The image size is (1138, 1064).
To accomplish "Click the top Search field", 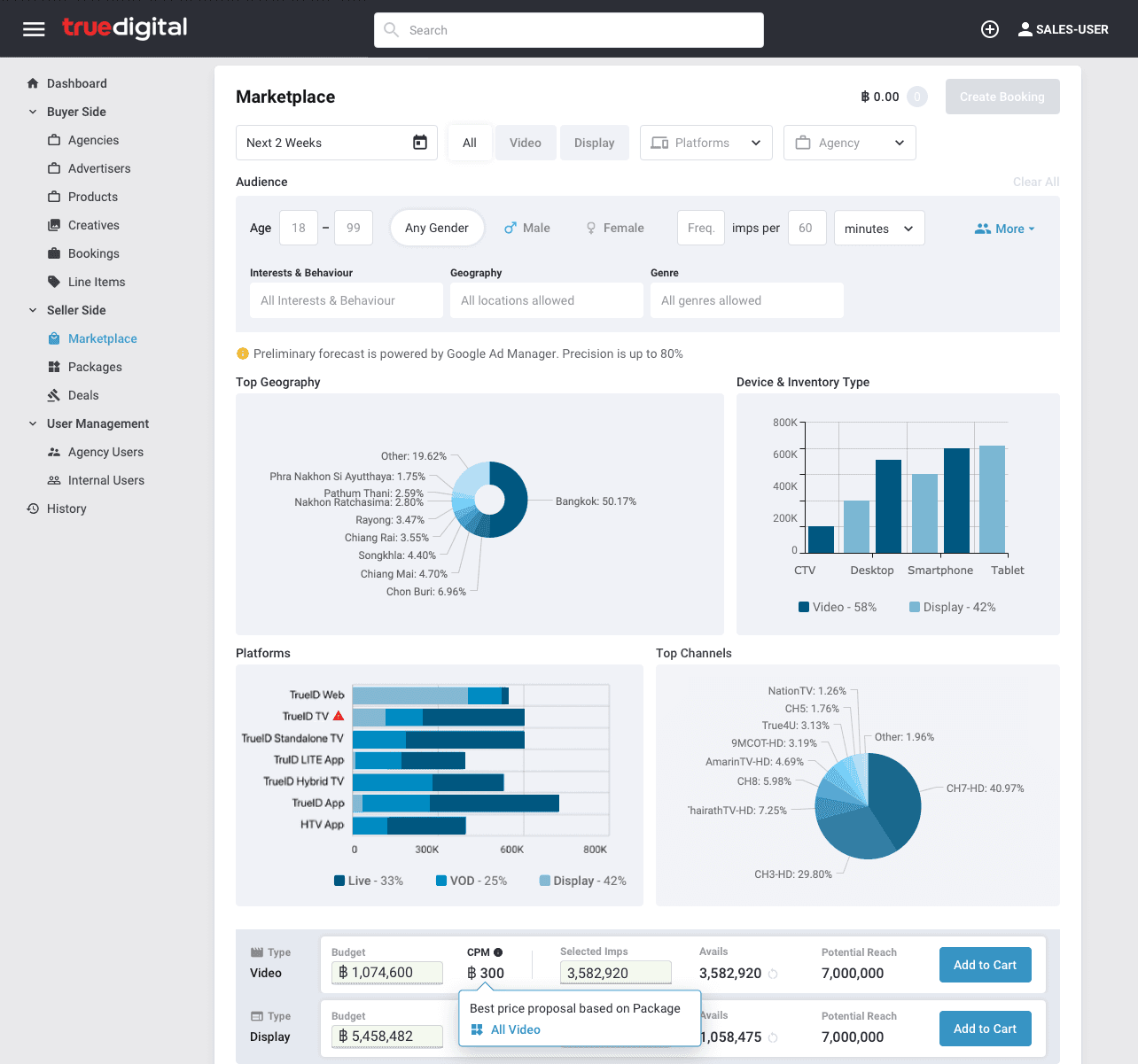I will (569, 30).
